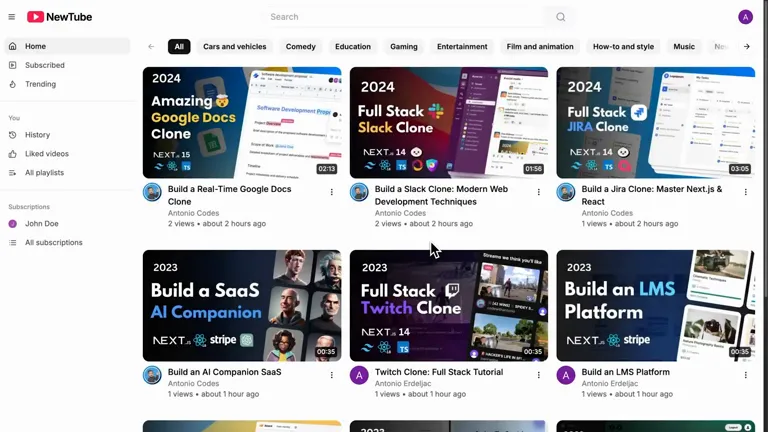This screenshot has width=768, height=432.
Task: Select the Education category chip
Action: pos(353,47)
